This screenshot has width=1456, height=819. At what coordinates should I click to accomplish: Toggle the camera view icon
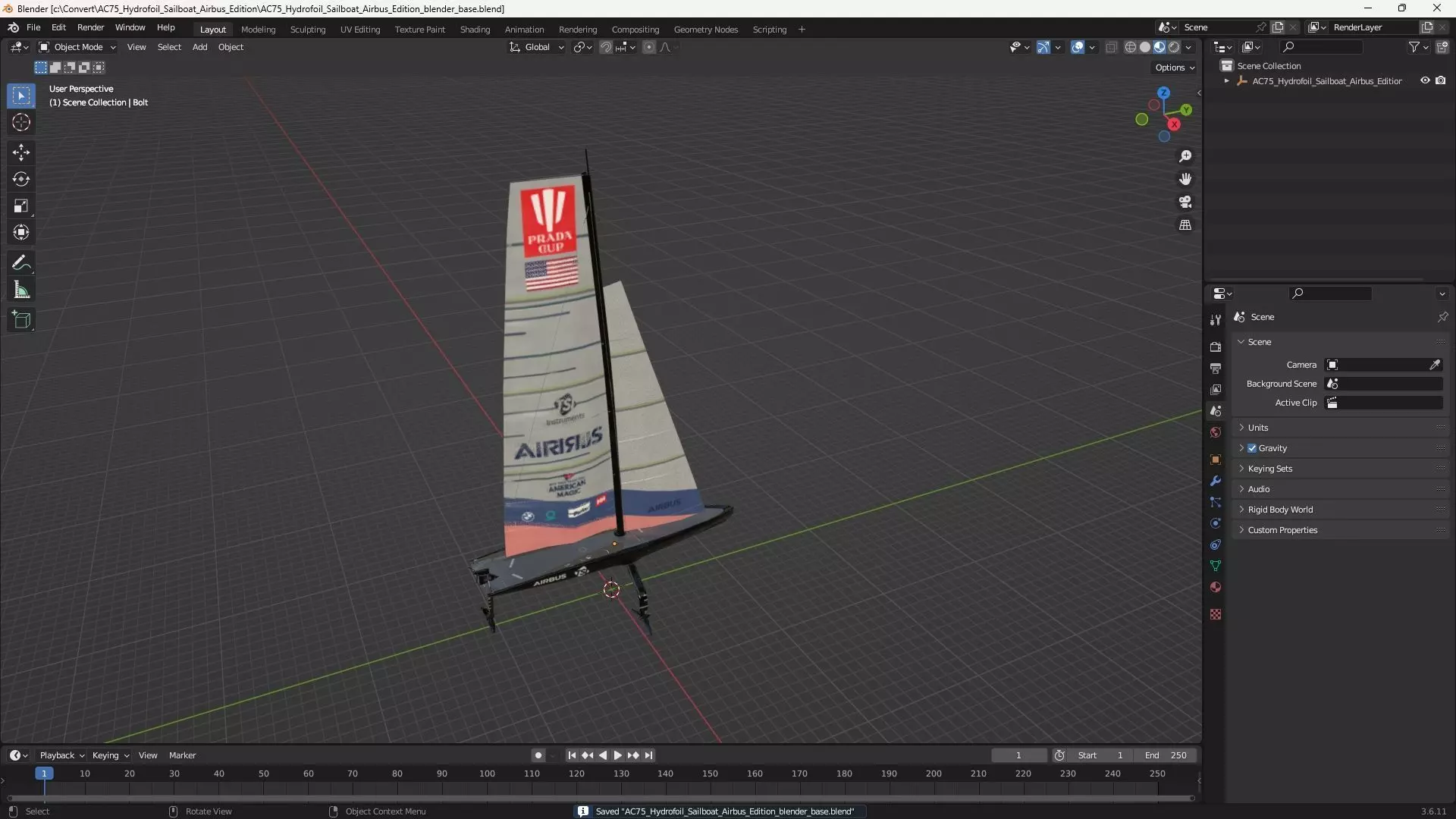pos(1185,202)
